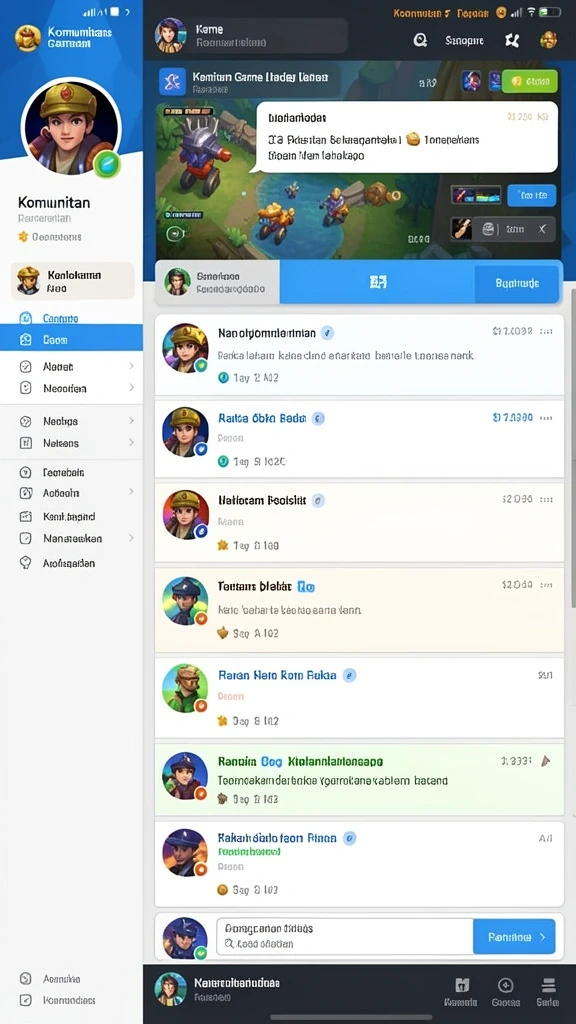Open Kent.tnpard in the sidebar
This screenshot has width=576, height=1024.
click(71, 517)
